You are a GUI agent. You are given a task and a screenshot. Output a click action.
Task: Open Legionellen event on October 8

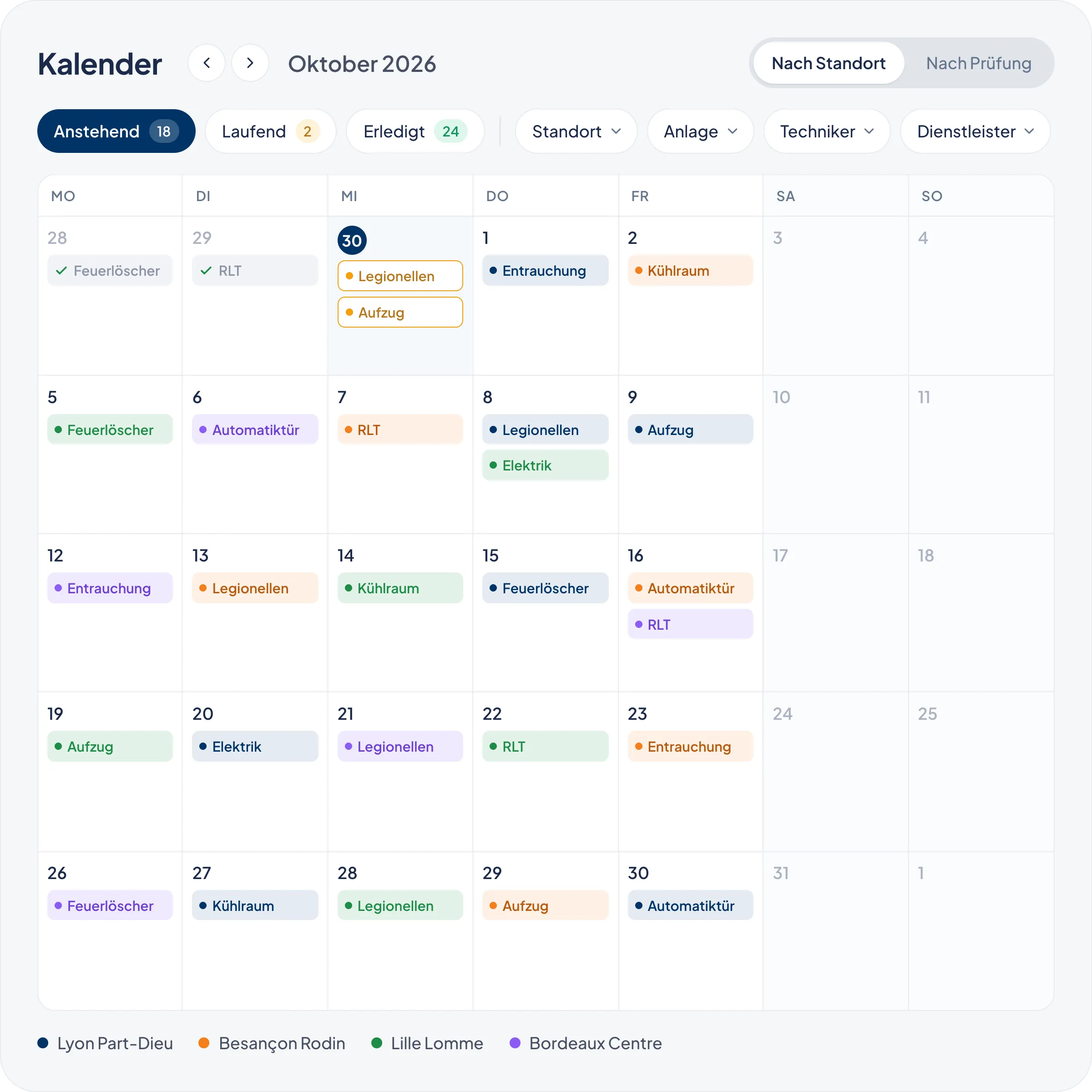pyautogui.click(x=545, y=430)
